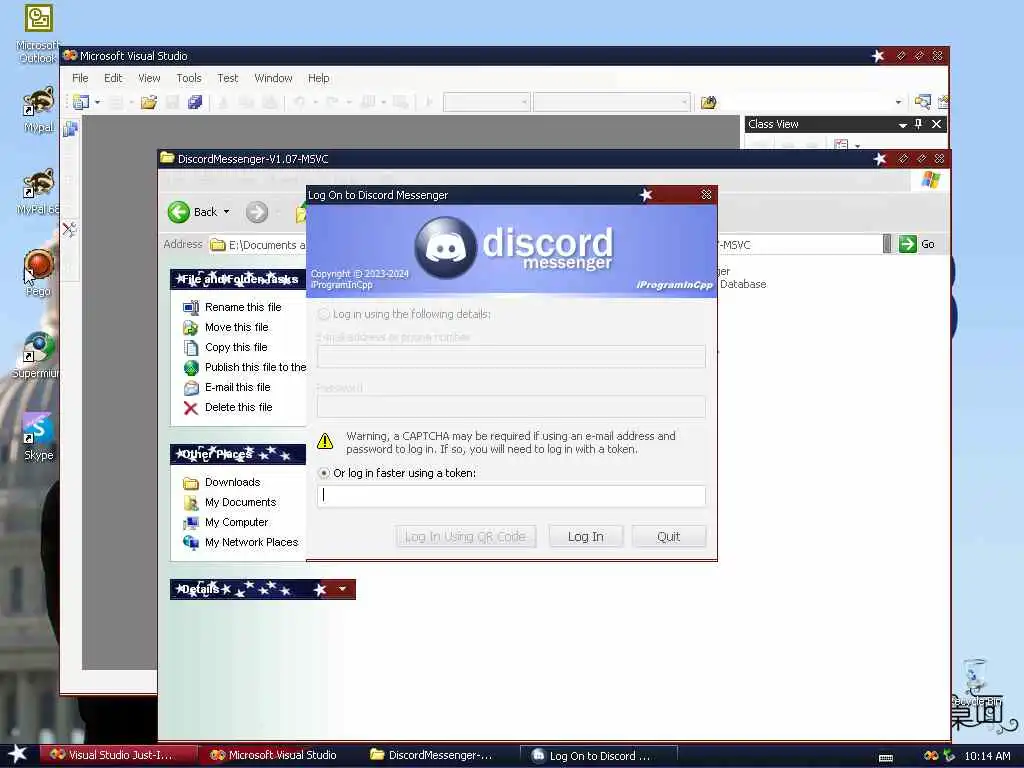Viewport: 1024px width, 768px height.
Task: Open the solution platforms combo box
Action: tap(612, 103)
